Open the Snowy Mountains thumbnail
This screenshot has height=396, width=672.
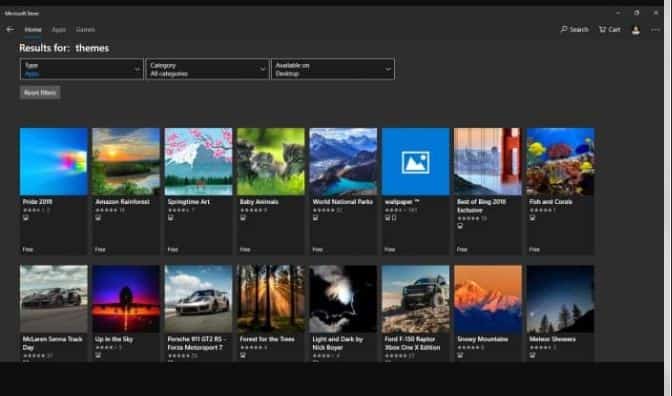tap(488, 299)
